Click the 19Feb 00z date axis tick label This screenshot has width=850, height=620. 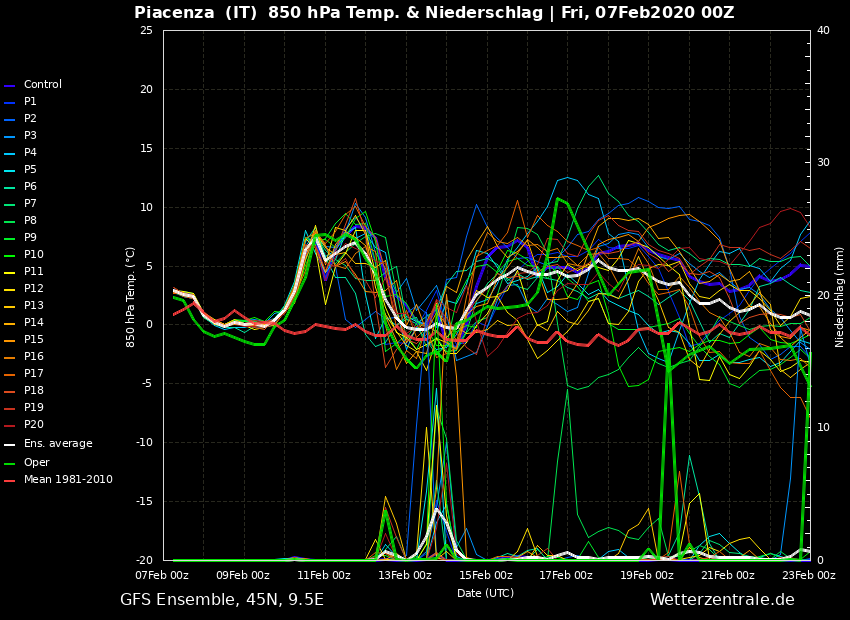coord(647,575)
